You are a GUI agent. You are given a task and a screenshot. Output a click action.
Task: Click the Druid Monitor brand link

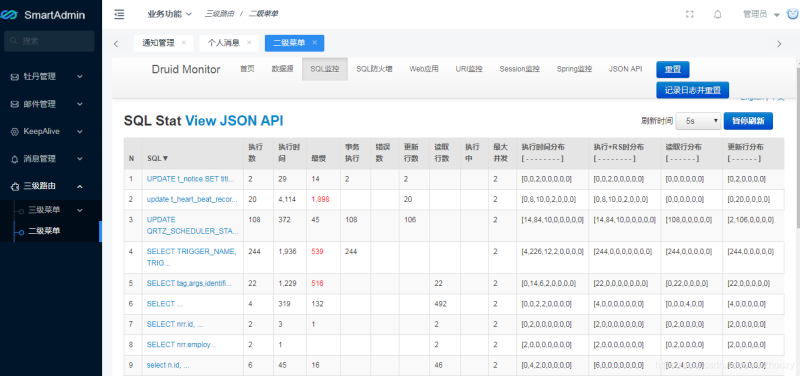(x=186, y=69)
